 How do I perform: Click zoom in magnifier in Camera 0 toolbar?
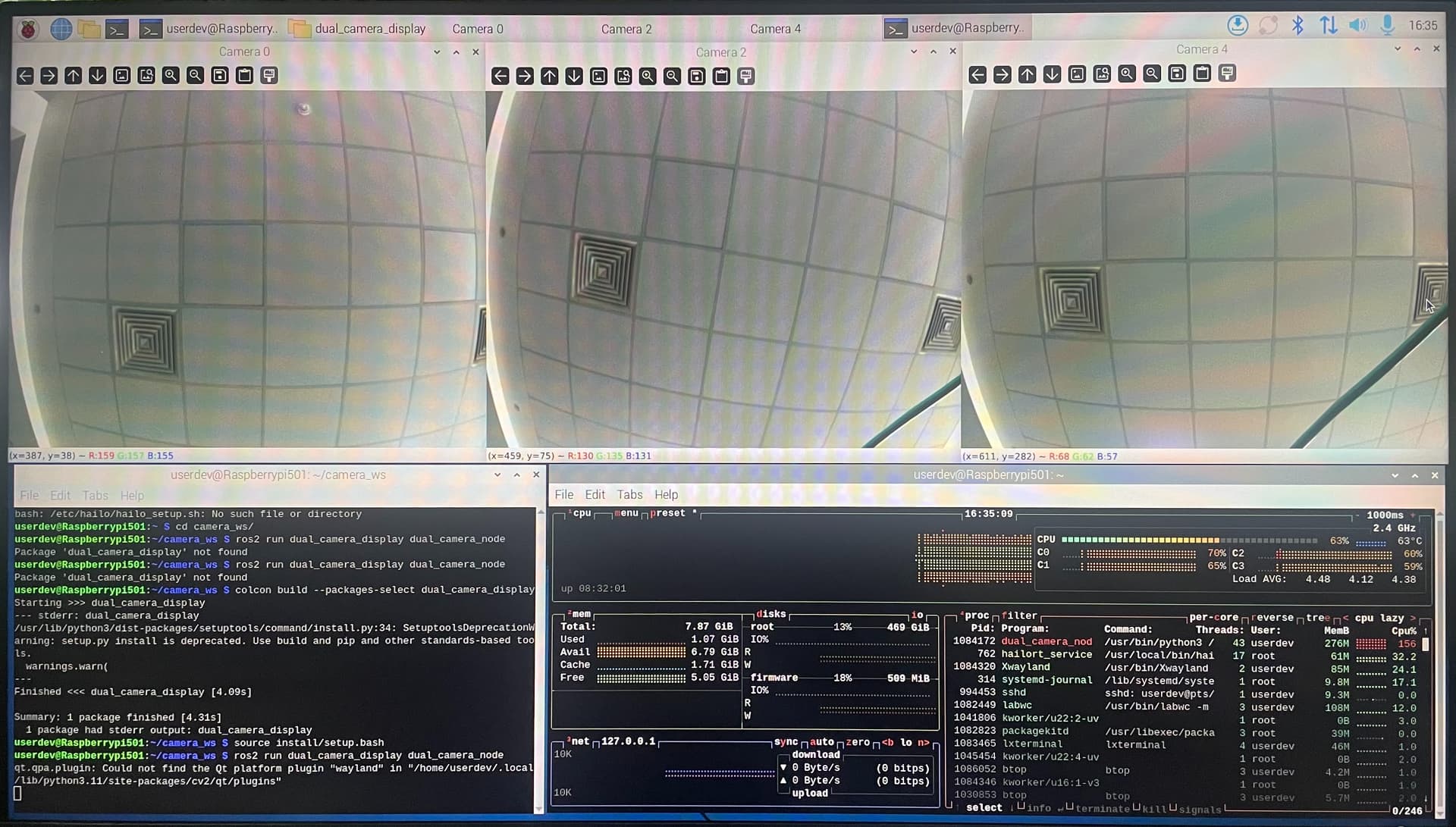[171, 76]
